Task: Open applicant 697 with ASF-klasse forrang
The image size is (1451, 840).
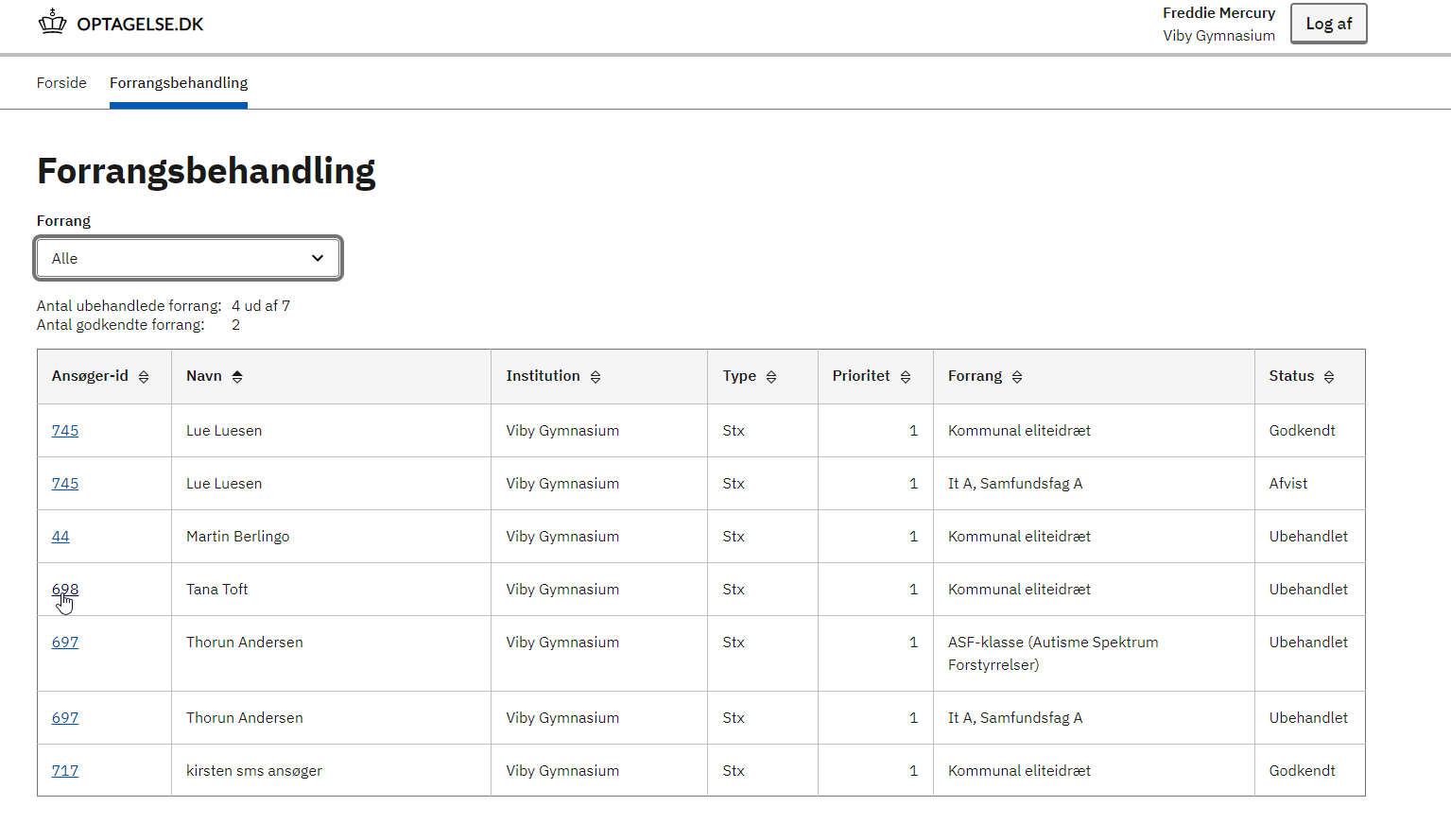Action: tap(65, 642)
